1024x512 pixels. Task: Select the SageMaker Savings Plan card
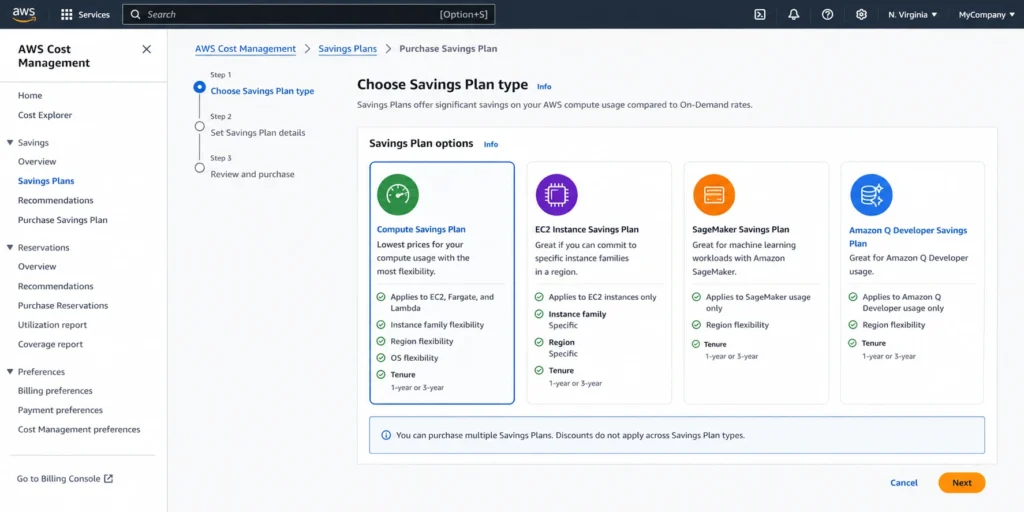[756, 283]
